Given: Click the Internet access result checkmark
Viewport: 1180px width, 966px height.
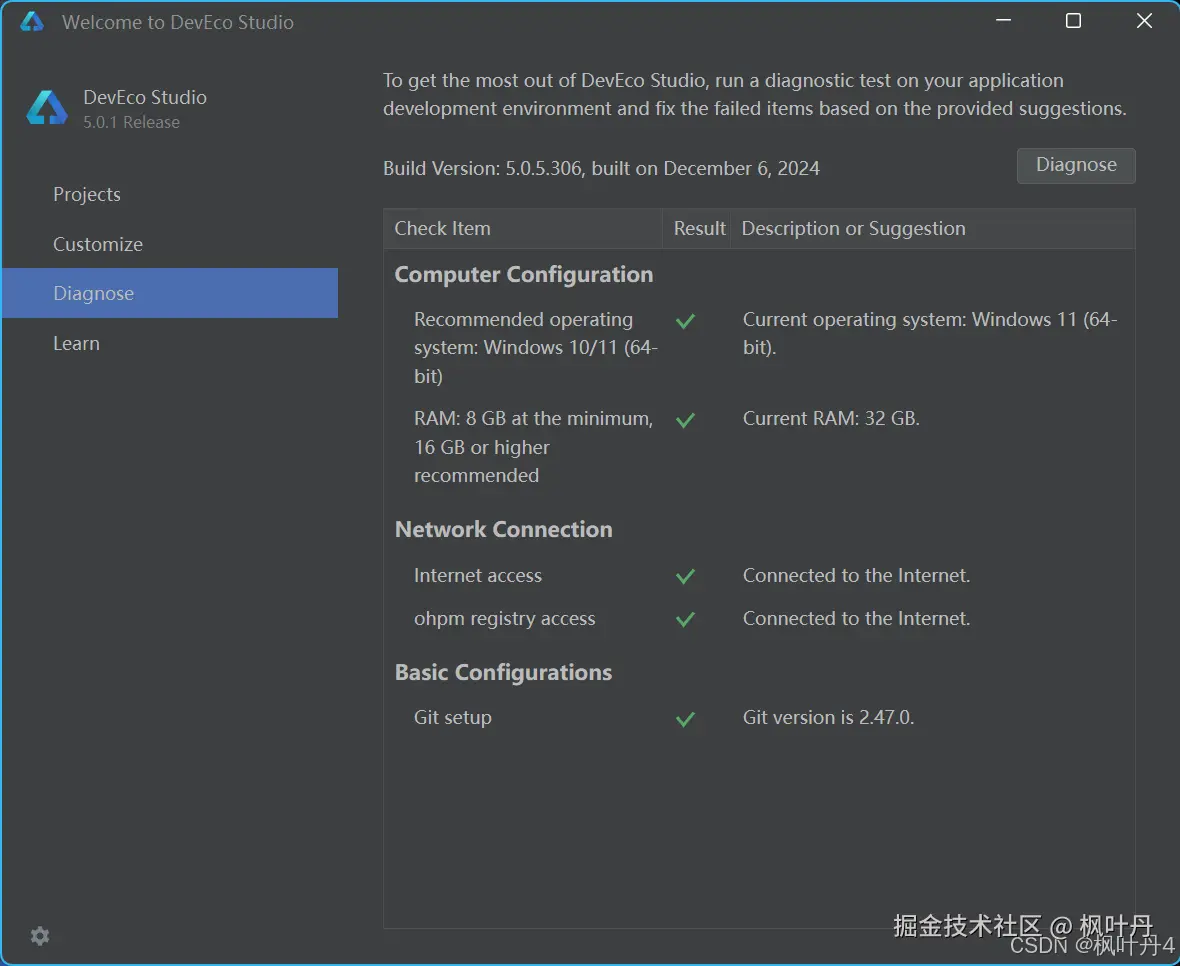Looking at the screenshot, I should pos(685,577).
